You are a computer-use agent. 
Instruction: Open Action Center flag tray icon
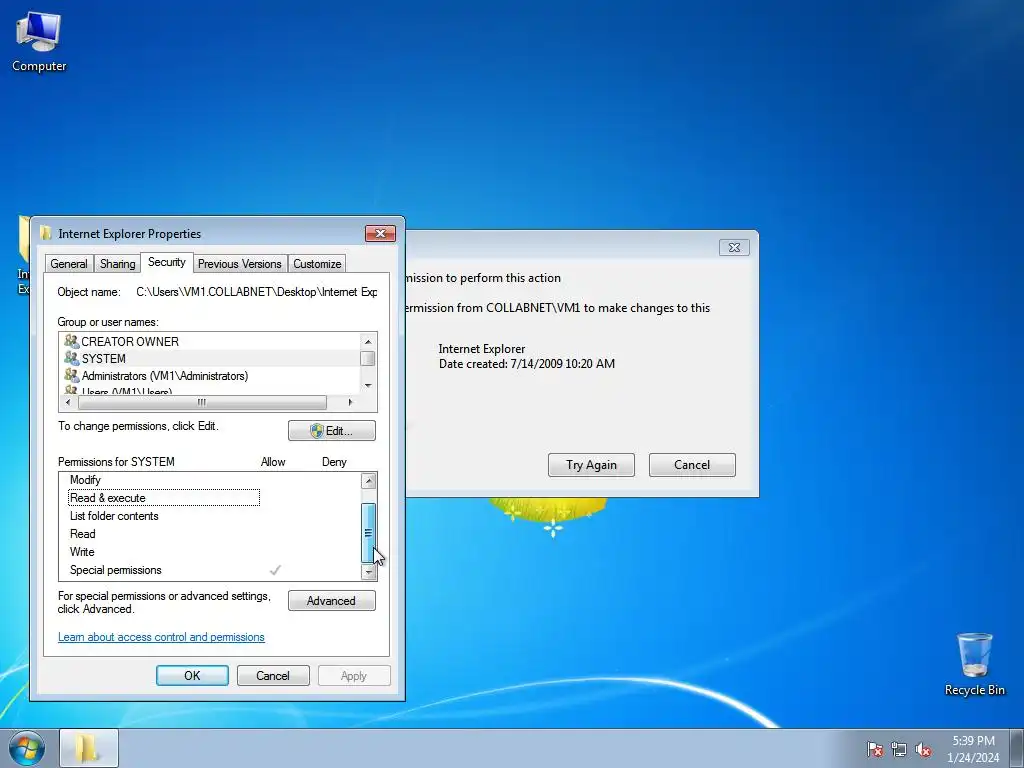875,749
